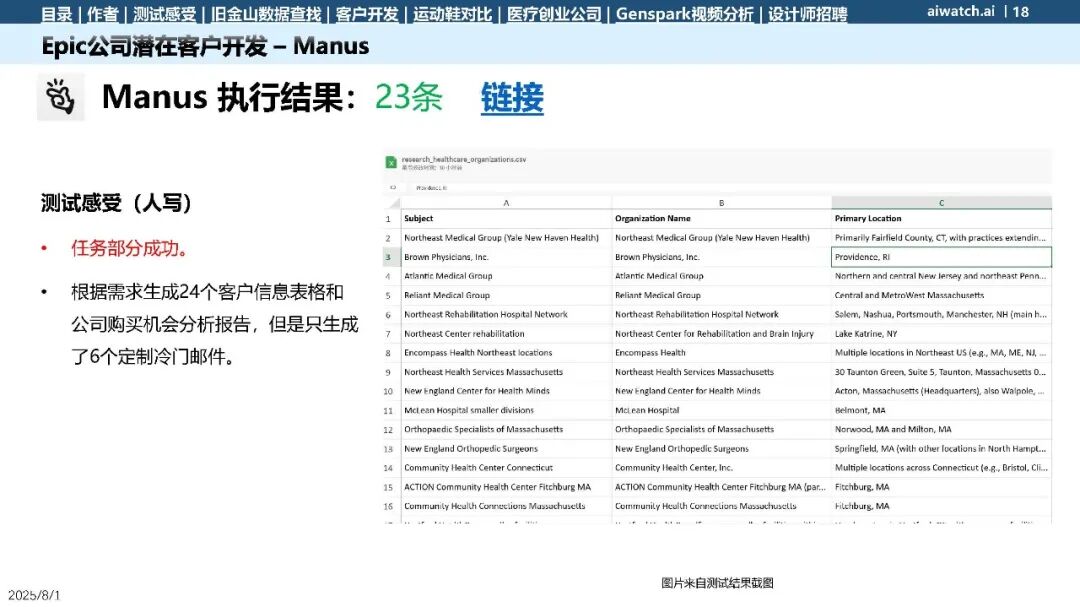Open the Genspark视频分析 section link
Viewport: 1080px width, 607px height.
click(685, 14)
